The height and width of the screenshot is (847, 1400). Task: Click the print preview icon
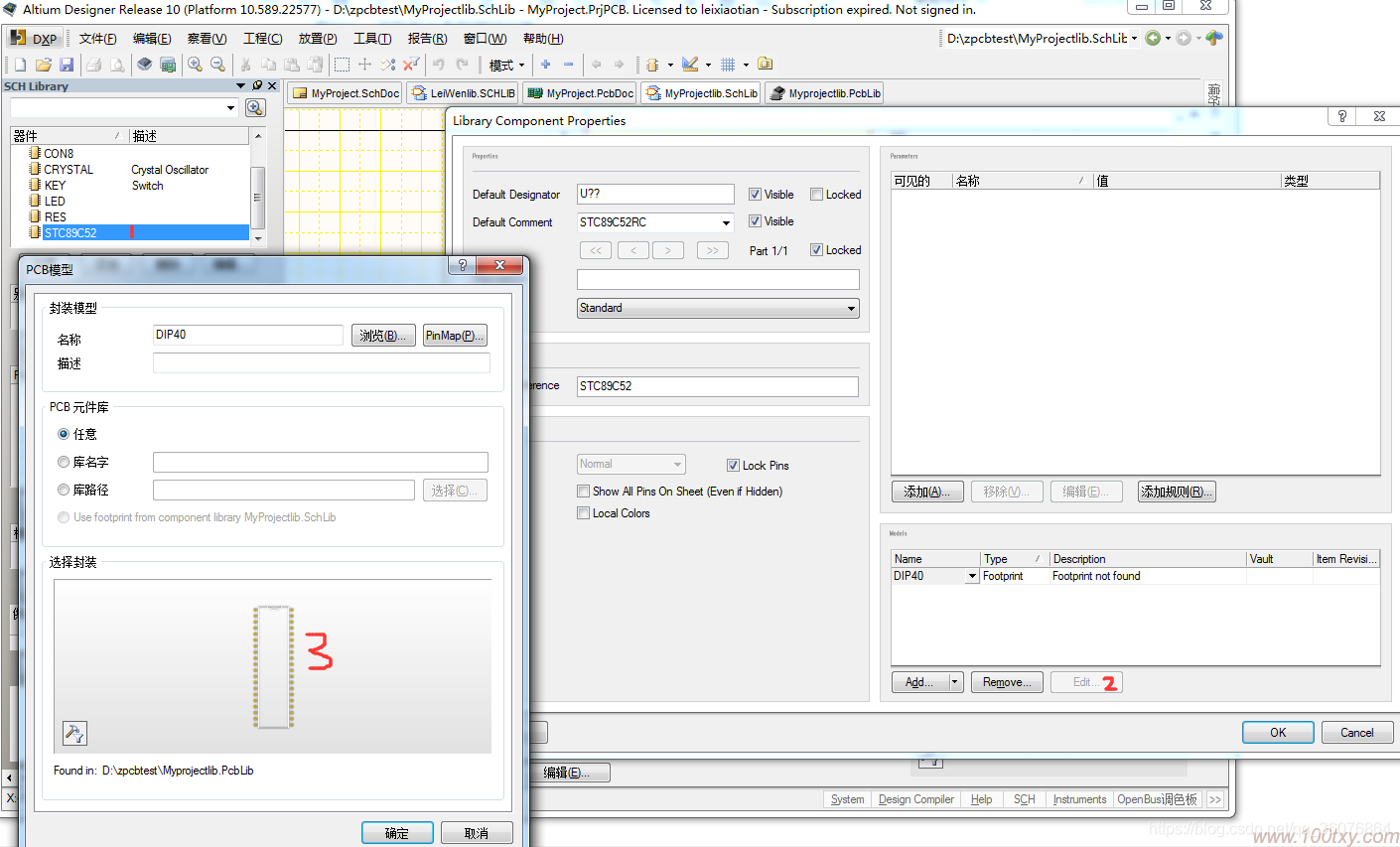117,65
